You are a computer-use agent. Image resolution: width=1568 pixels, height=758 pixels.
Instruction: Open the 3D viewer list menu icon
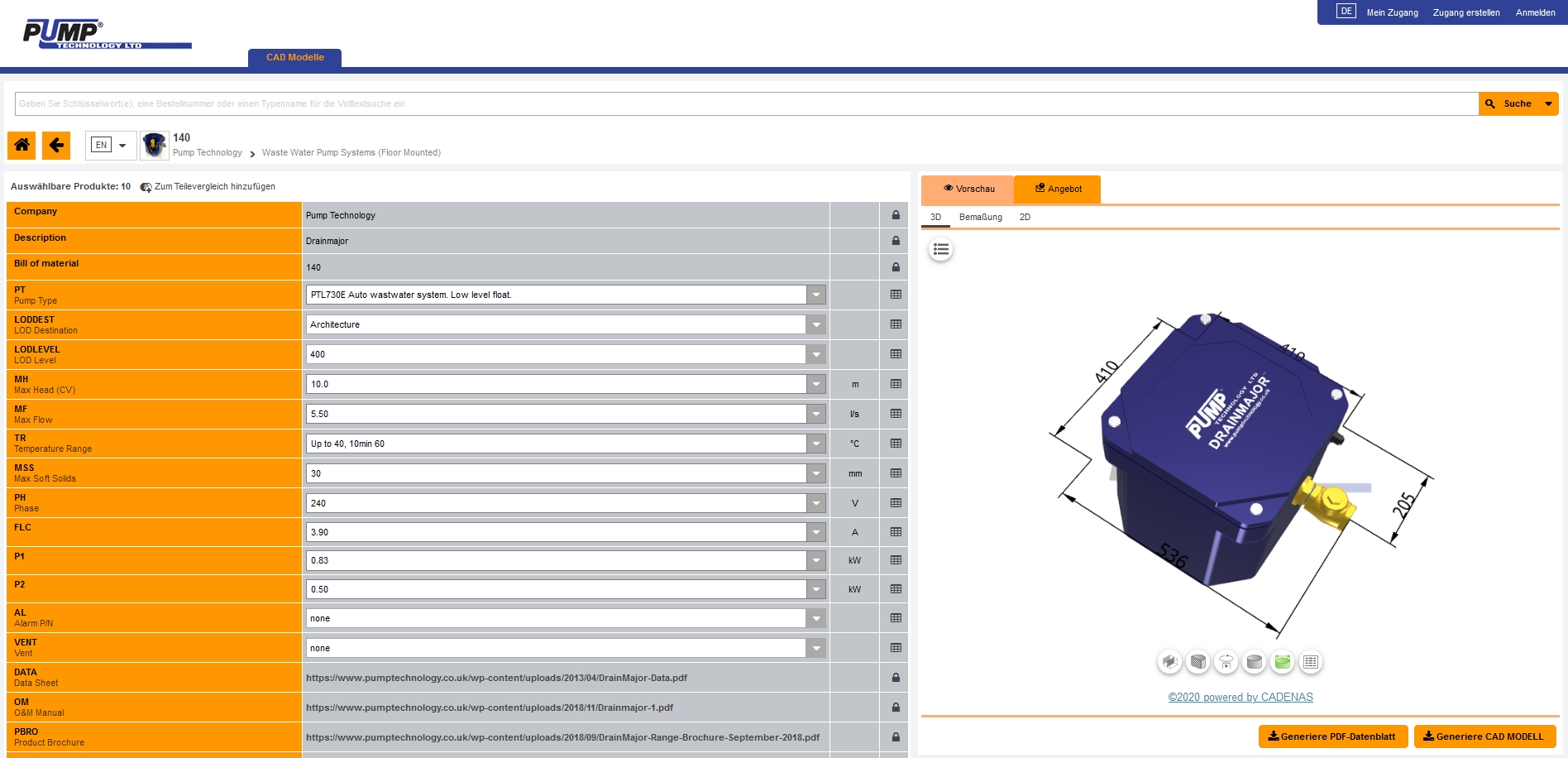[940, 249]
